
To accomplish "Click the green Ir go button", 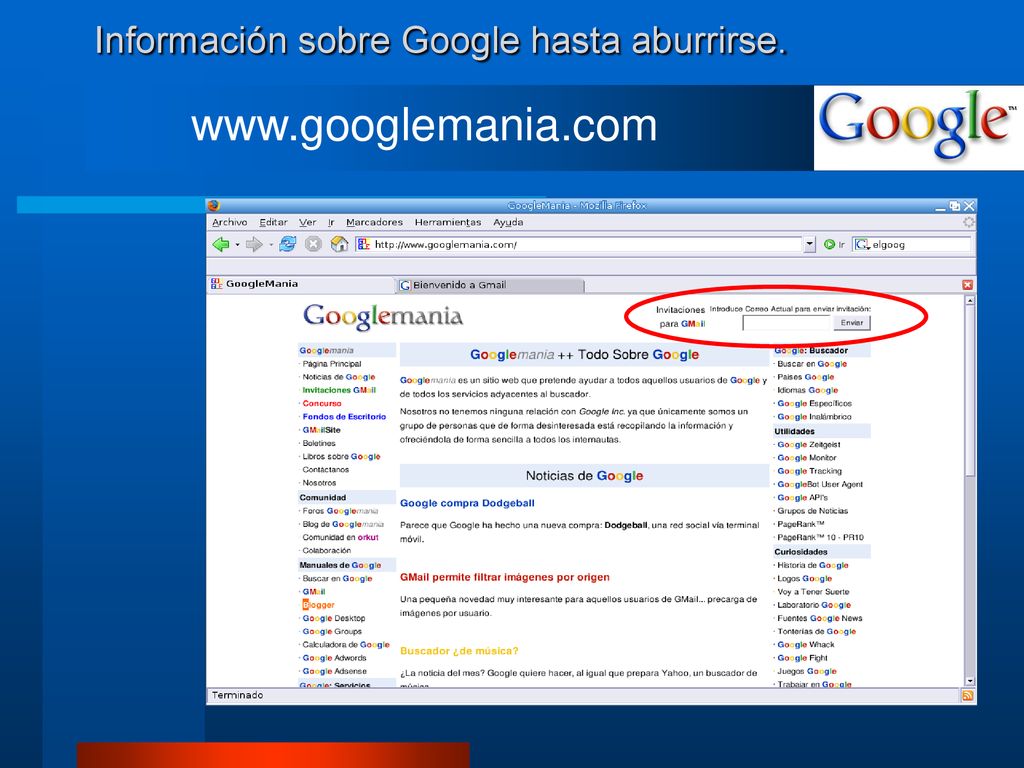I will (x=834, y=245).
